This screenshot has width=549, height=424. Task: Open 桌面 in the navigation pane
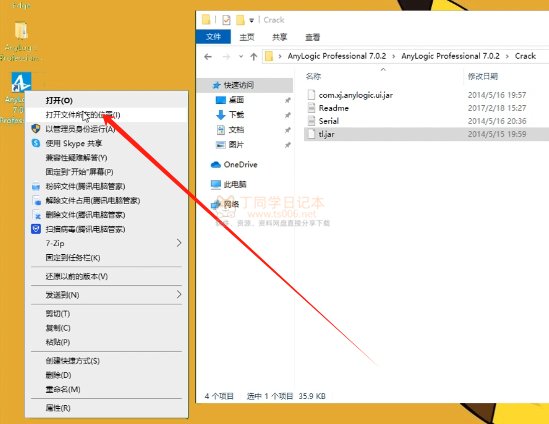[x=236, y=100]
